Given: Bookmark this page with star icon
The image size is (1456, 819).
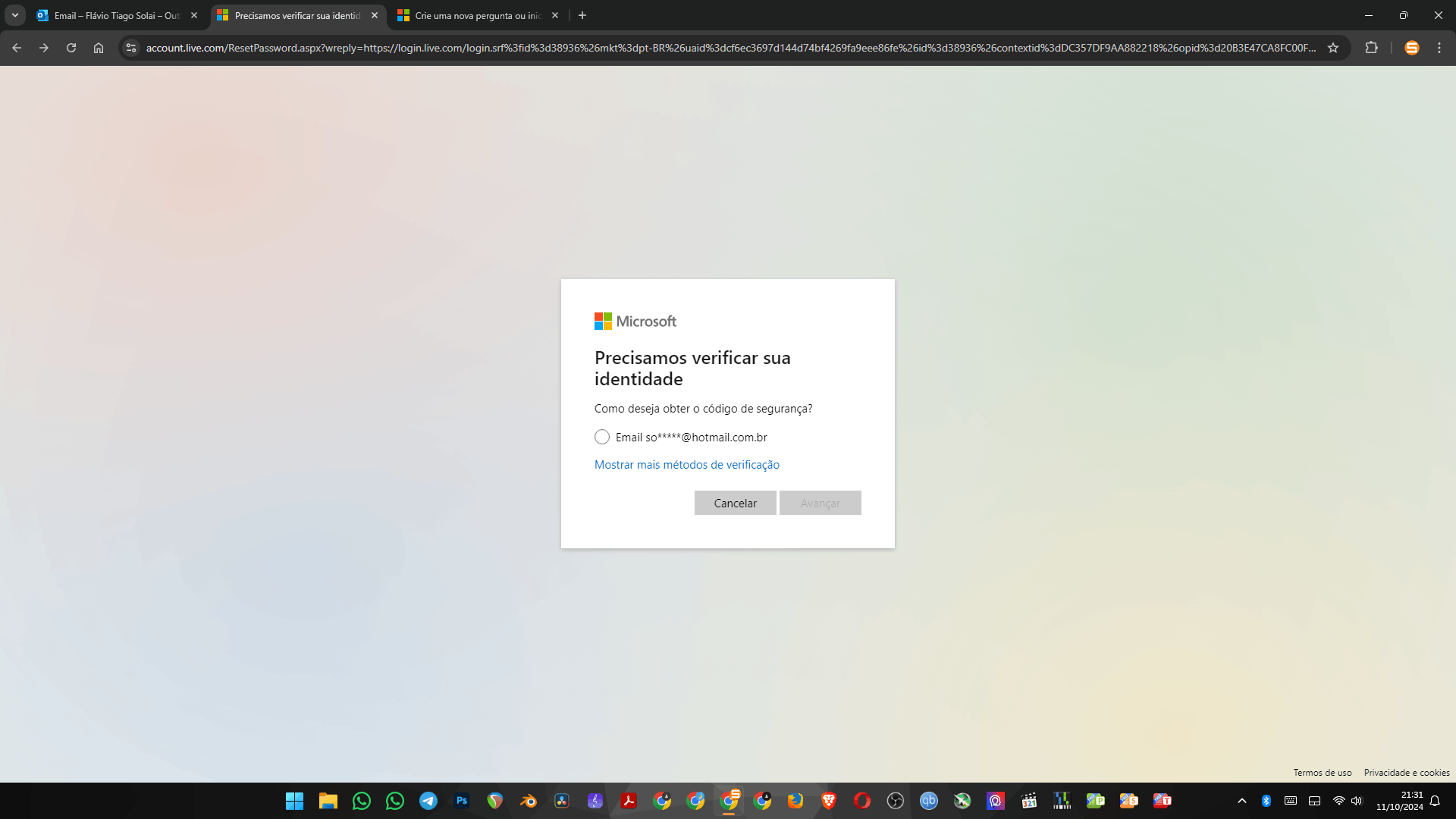Looking at the screenshot, I should [x=1333, y=48].
